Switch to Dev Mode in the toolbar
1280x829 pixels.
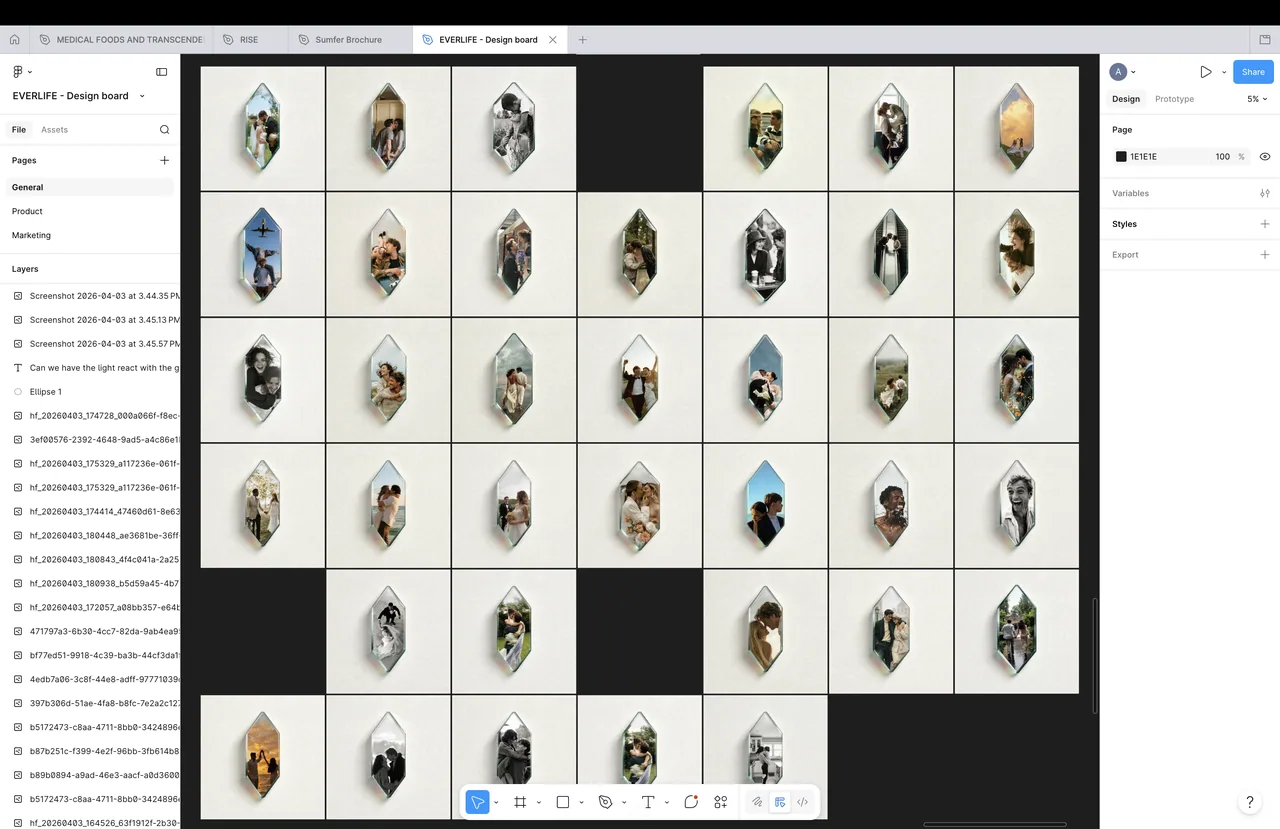tap(803, 802)
